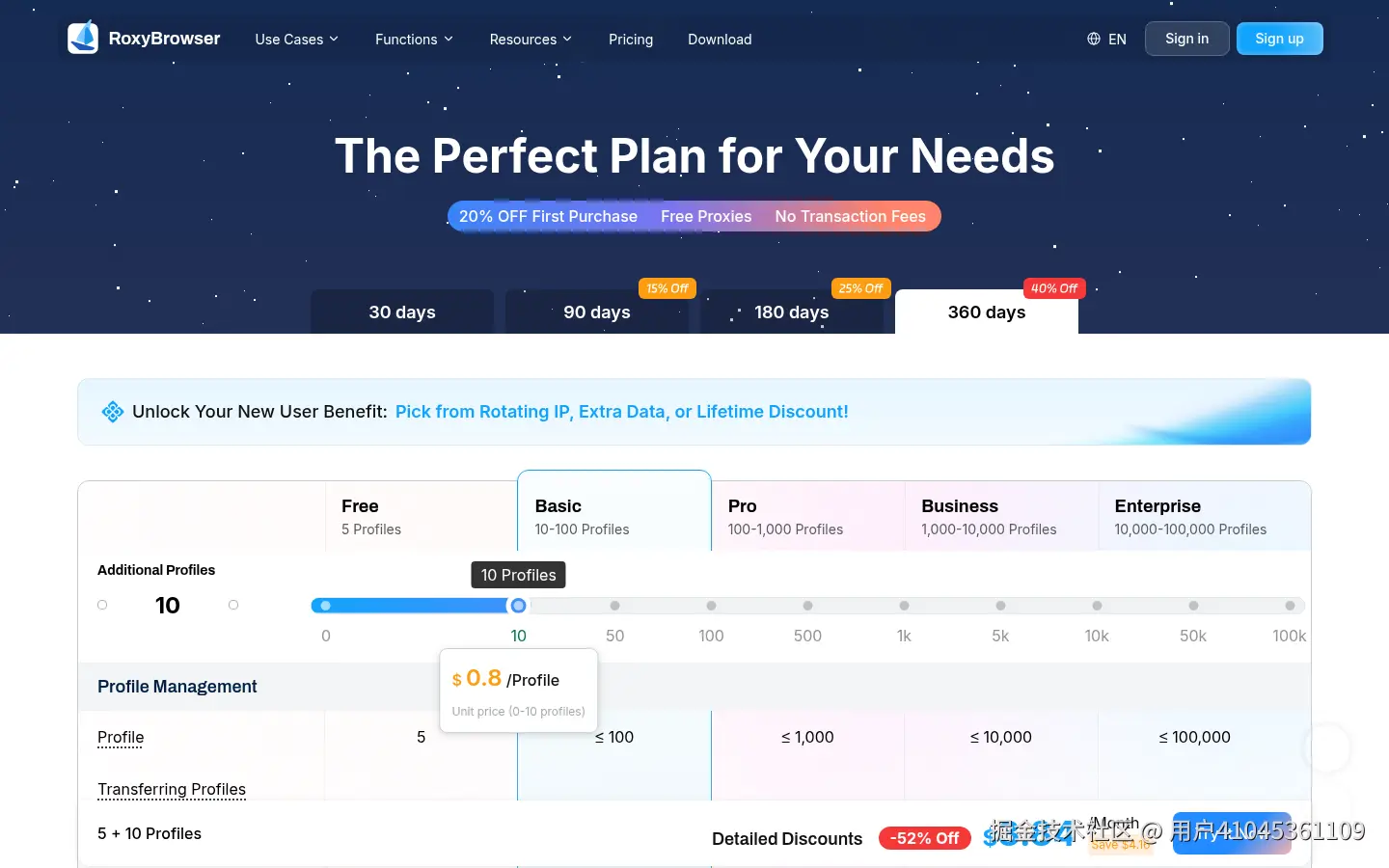Open the Pricing page
The width and height of the screenshot is (1389, 868).
tap(631, 39)
